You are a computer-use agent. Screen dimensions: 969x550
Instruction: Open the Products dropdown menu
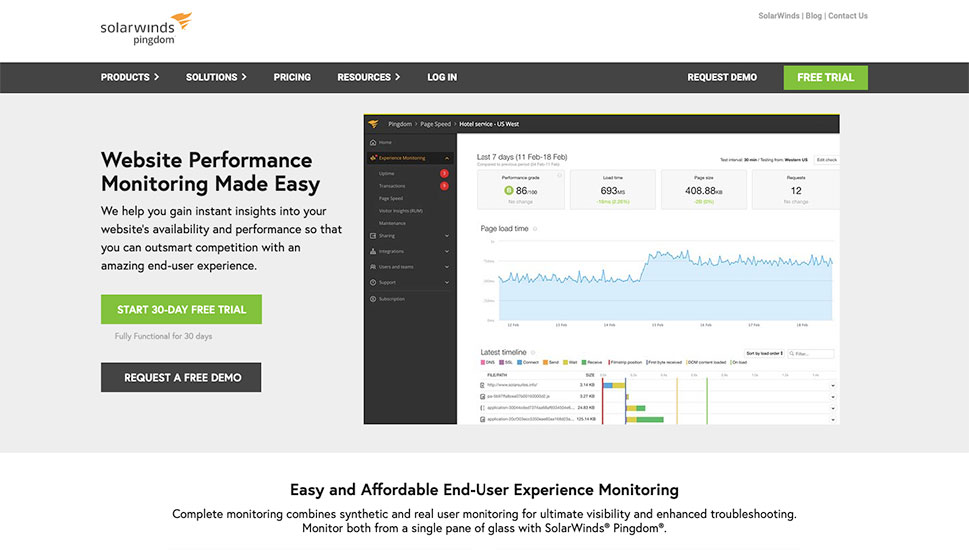(x=130, y=77)
